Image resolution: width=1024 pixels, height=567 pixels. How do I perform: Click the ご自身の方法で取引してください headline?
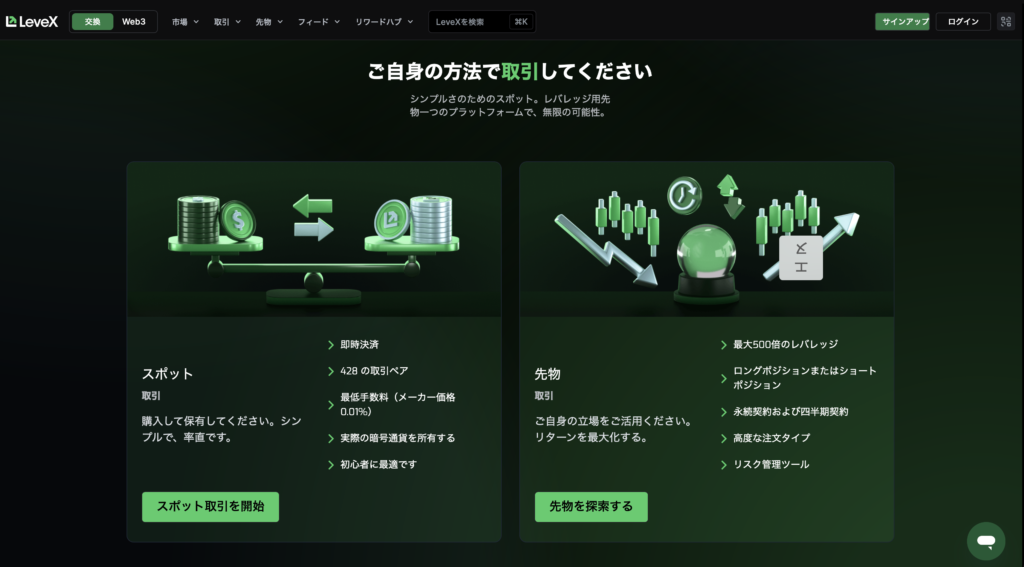click(x=510, y=71)
